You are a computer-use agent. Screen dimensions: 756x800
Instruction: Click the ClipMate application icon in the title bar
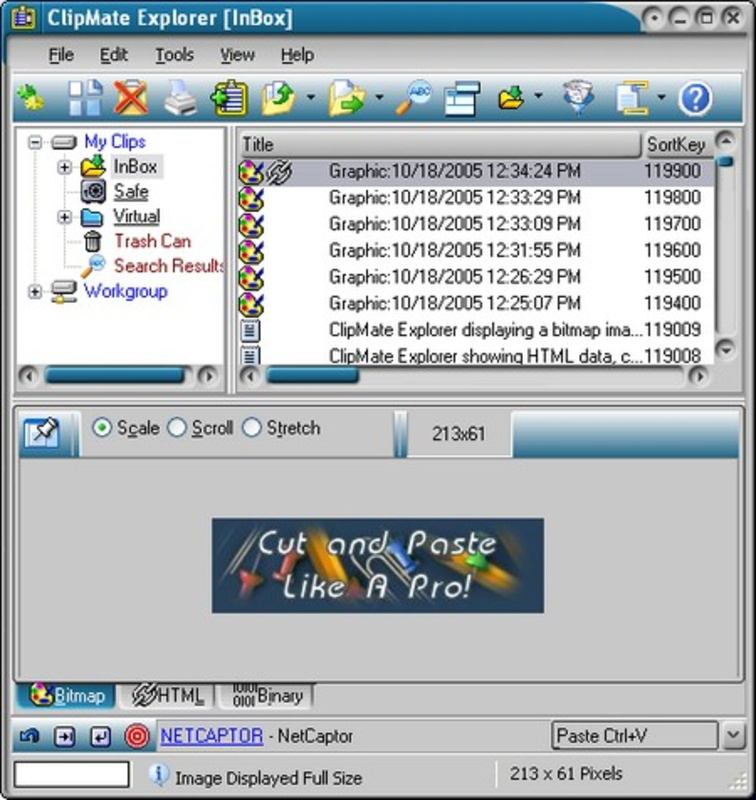click(23, 18)
